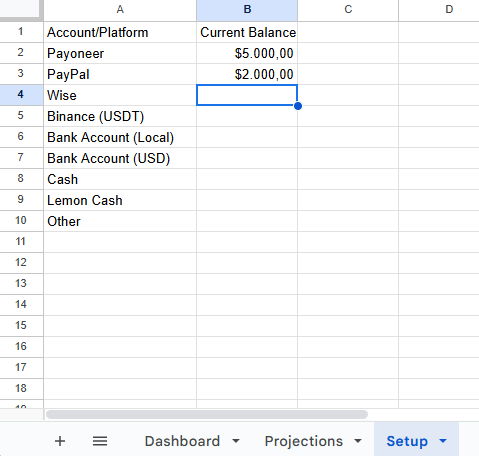Click the select-all corner box
The image size is (479, 456).
coord(21,9)
